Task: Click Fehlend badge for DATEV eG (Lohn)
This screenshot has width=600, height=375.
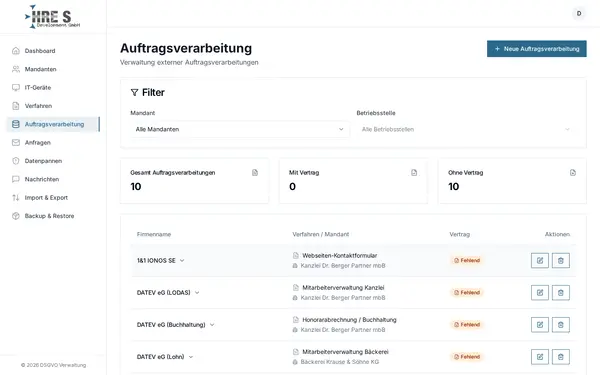Action: [x=467, y=357]
